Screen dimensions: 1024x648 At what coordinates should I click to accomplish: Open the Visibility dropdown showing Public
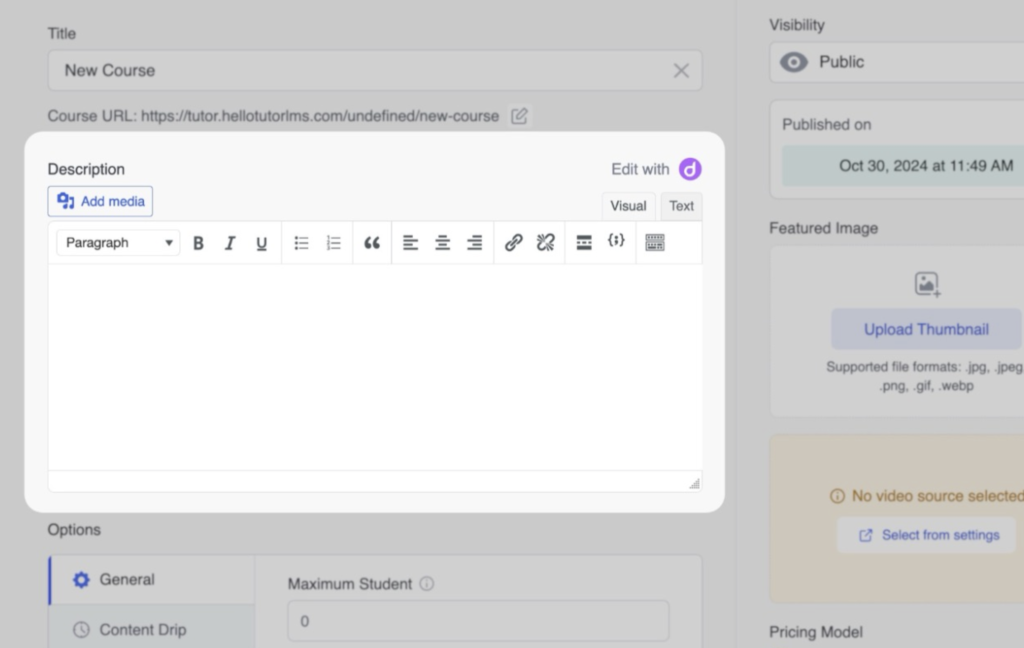tap(895, 62)
